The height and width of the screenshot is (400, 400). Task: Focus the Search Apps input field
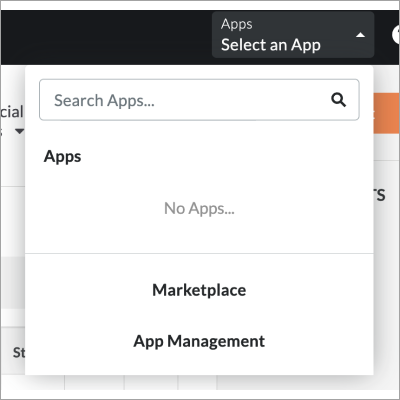tap(199, 100)
